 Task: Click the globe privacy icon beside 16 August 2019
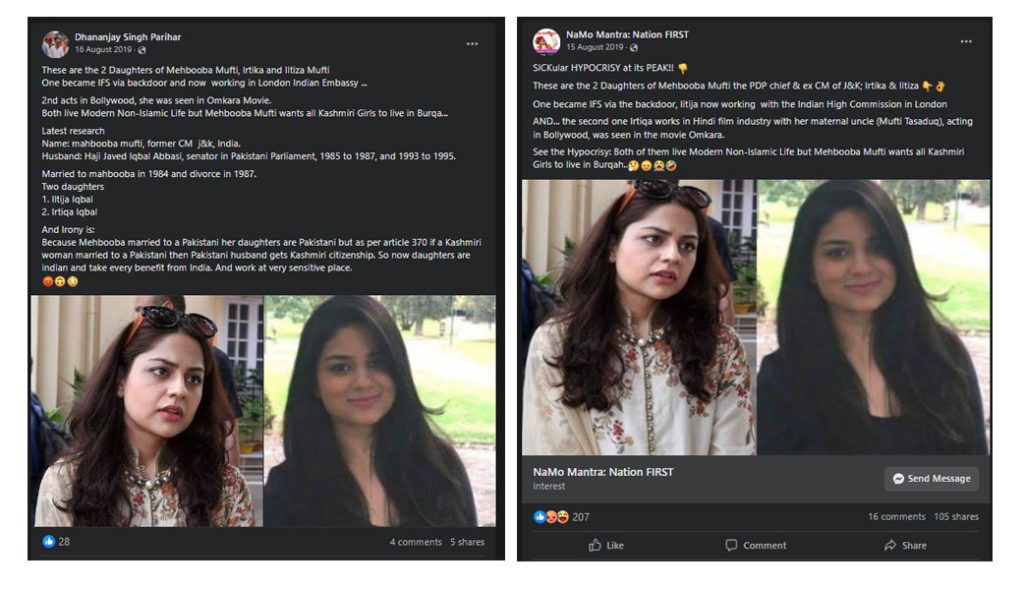142,50
